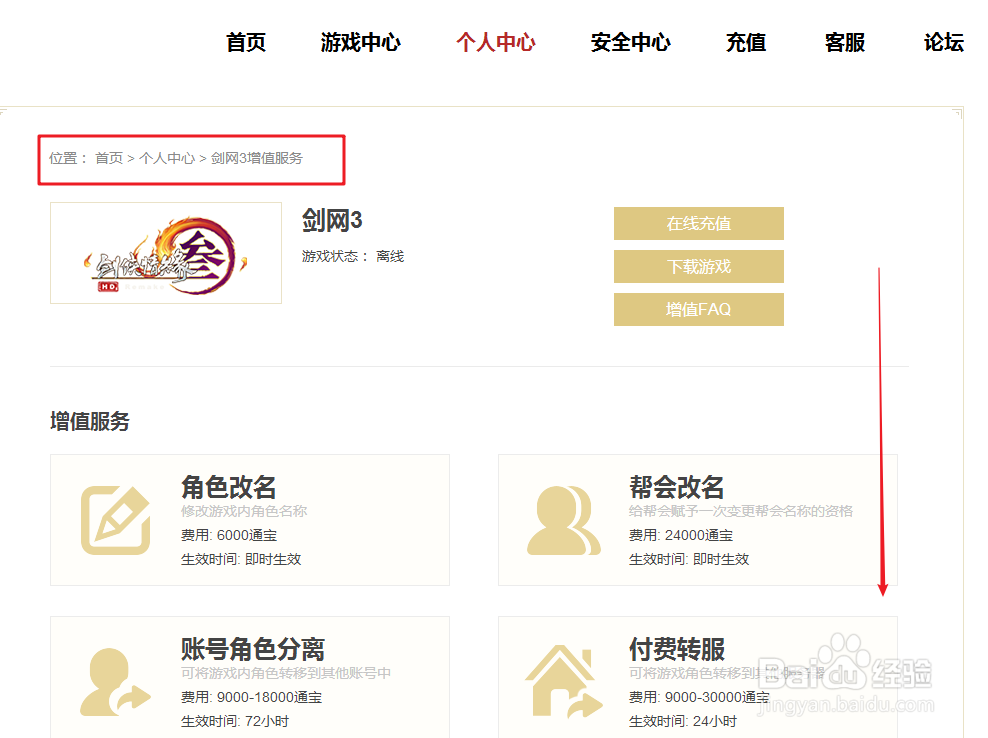Viewport: 988px width, 738px height.
Task: Click the 剑网3 game title heading
Action: [332, 221]
